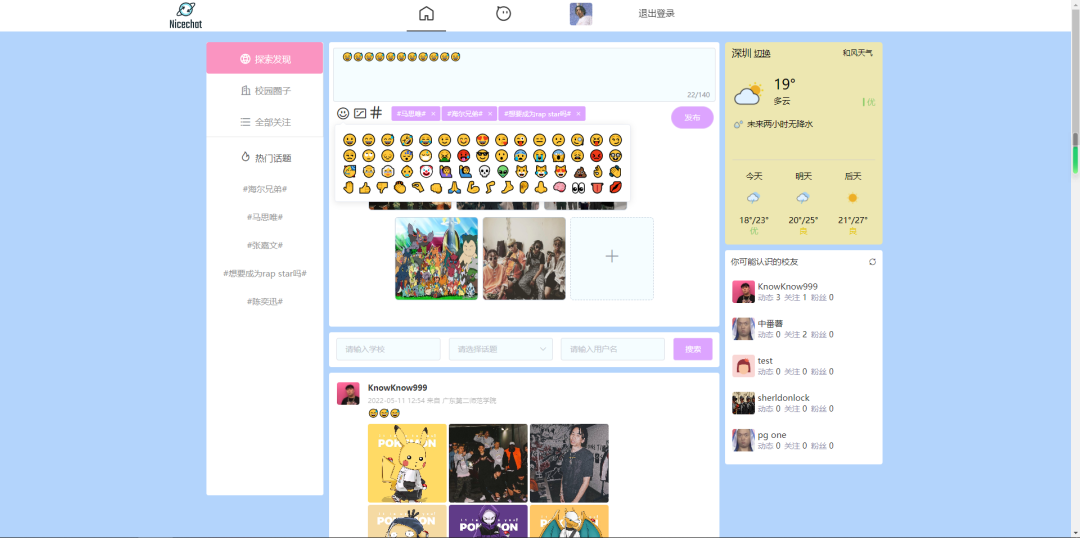Insert the thumbs down emoji
The width and height of the screenshot is (1080, 538).
(382, 187)
